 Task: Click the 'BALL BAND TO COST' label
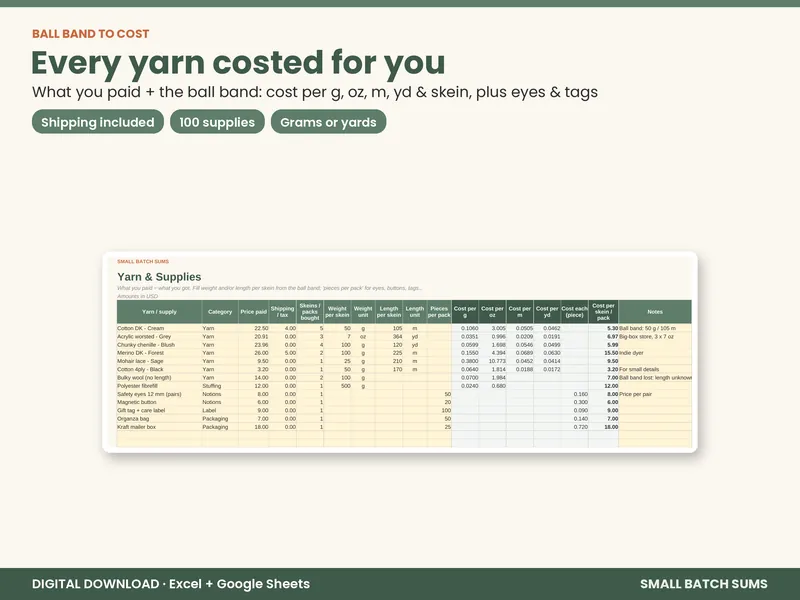(x=91, y=34)
